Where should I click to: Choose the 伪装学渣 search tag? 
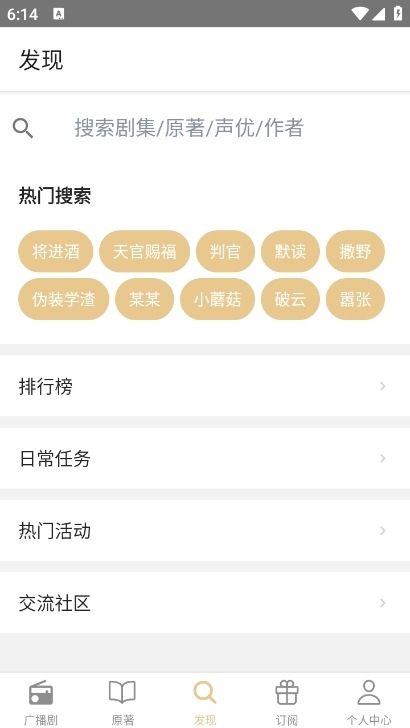(64, 299)
